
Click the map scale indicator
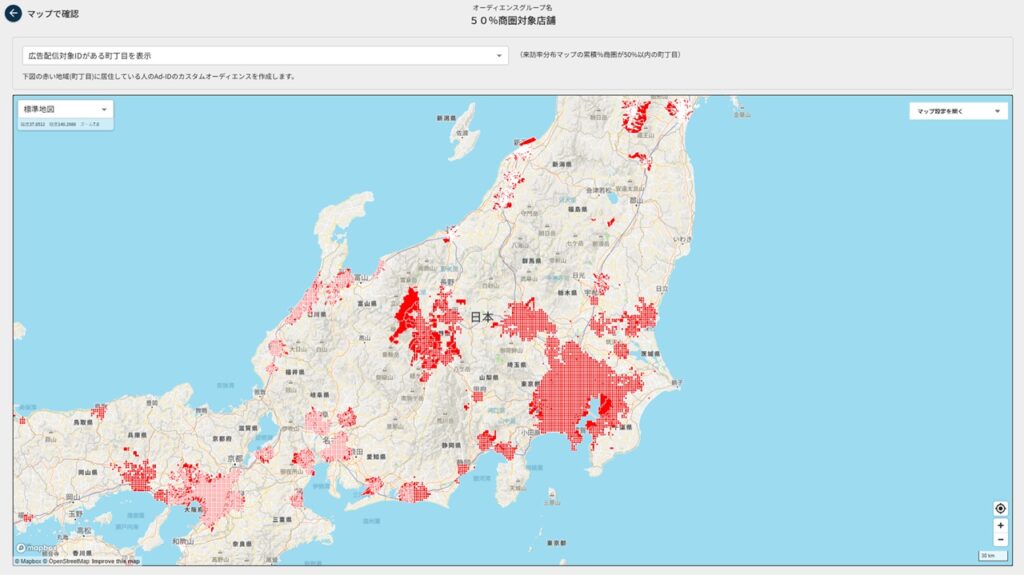click(992, 555)
